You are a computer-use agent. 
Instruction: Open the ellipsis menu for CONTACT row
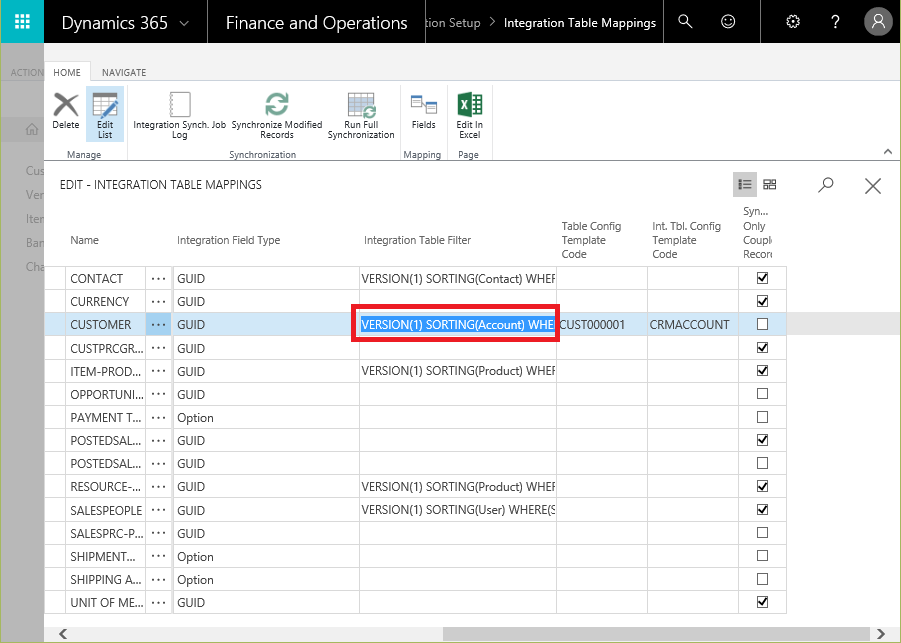point(159,279)
